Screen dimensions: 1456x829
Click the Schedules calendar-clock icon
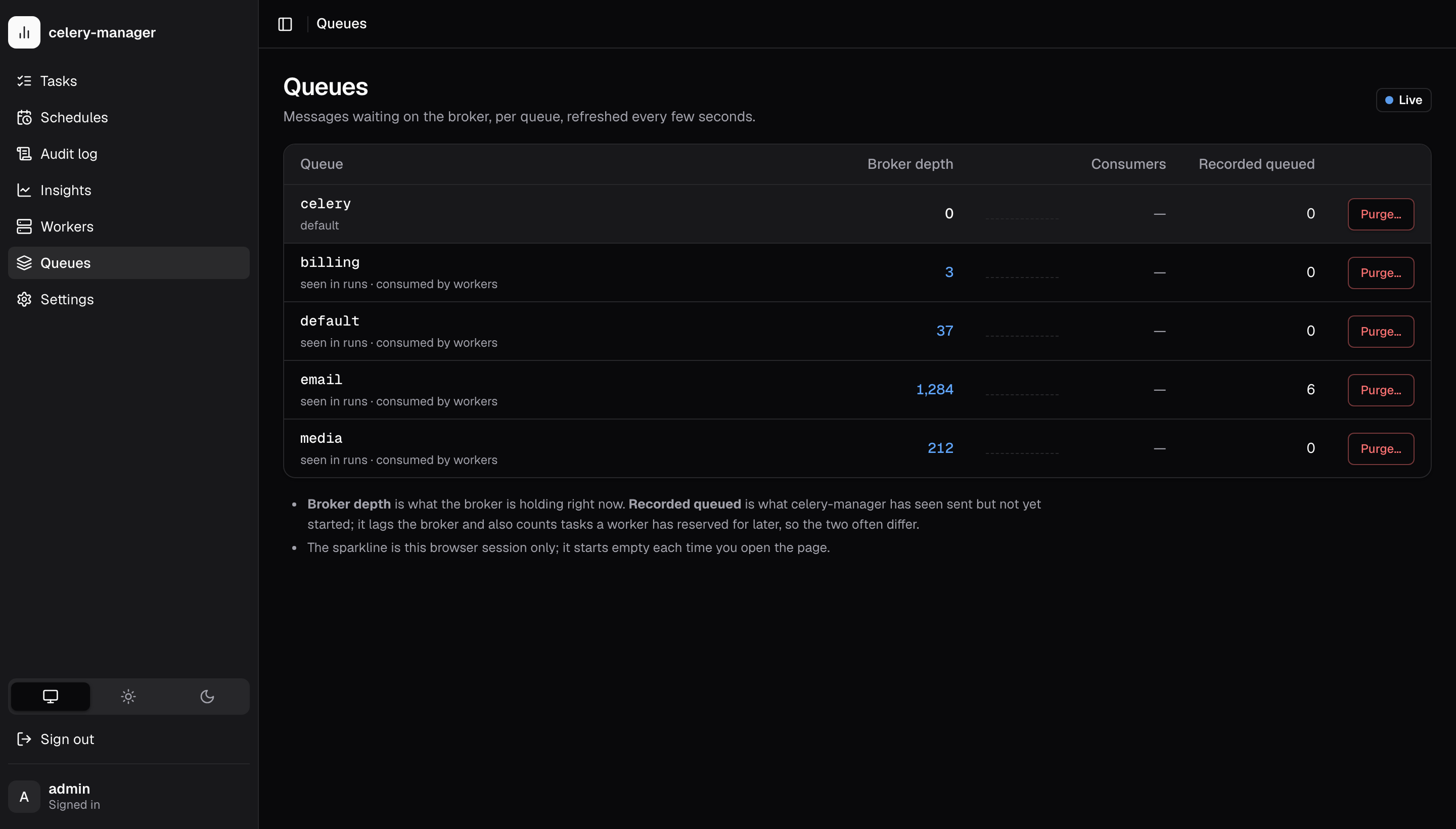(x=24, y=117)
